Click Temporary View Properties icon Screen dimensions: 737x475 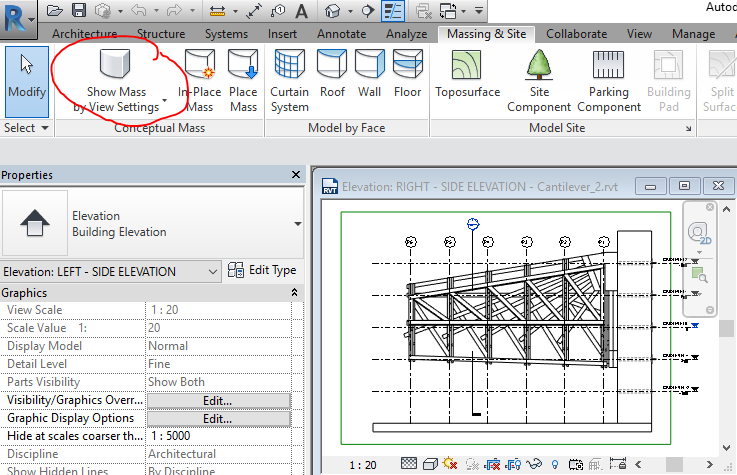coord(575,465)
